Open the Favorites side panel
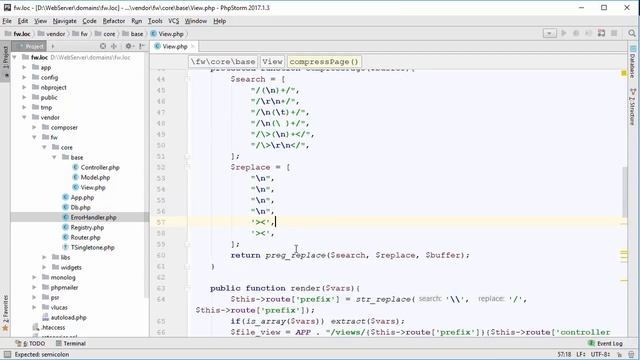 (x=5, y=313)
